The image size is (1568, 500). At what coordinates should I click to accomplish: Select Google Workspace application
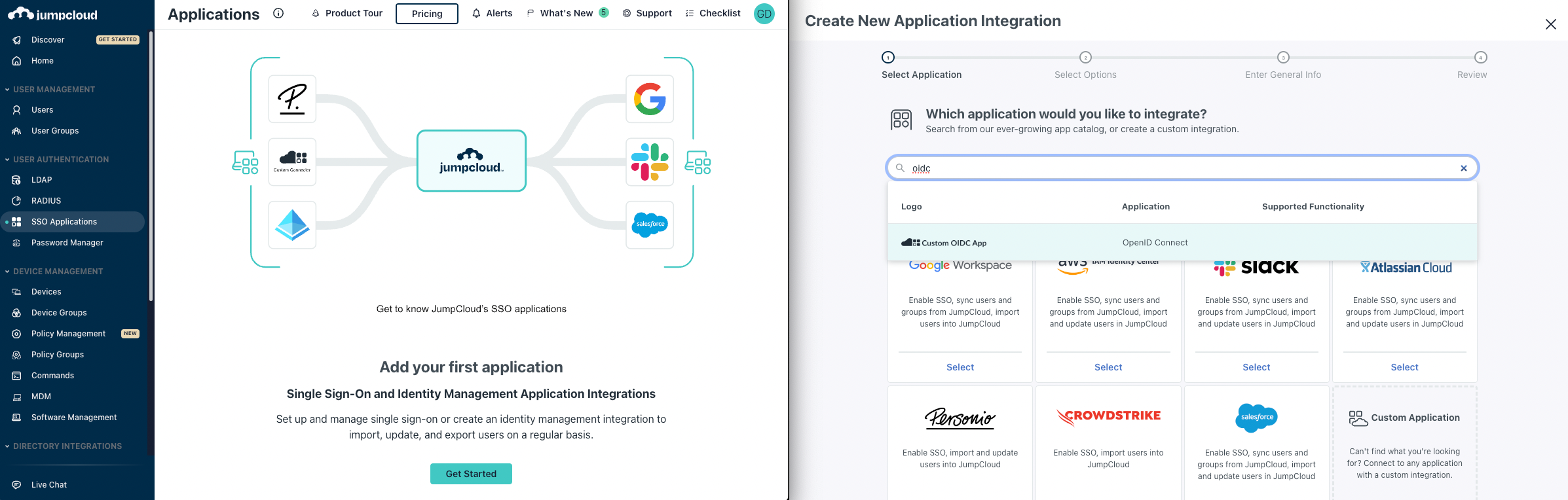tap(960, 368)
